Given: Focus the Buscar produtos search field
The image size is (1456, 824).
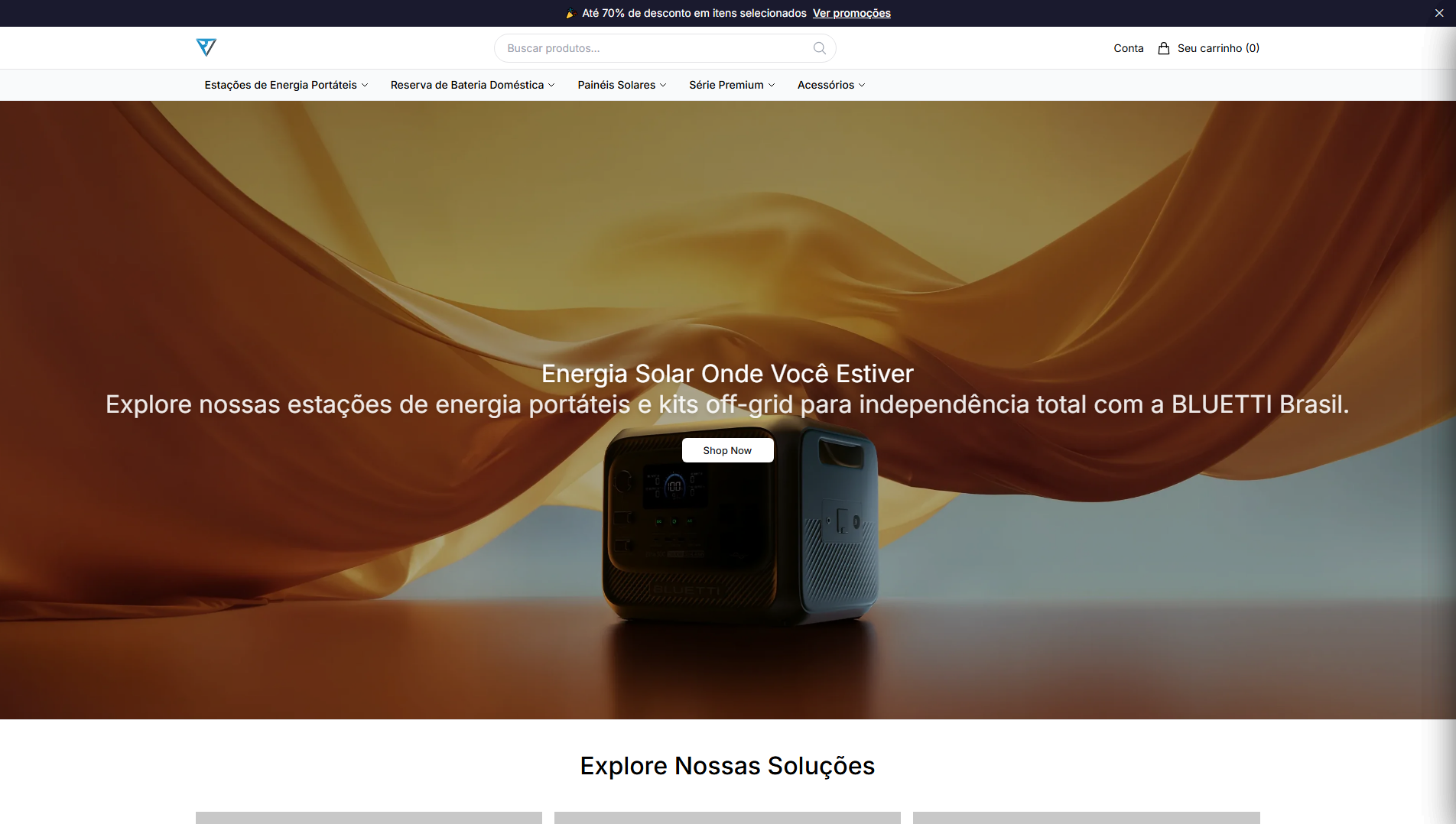Looking at the screenshot, I should click(x=665, y=48).
